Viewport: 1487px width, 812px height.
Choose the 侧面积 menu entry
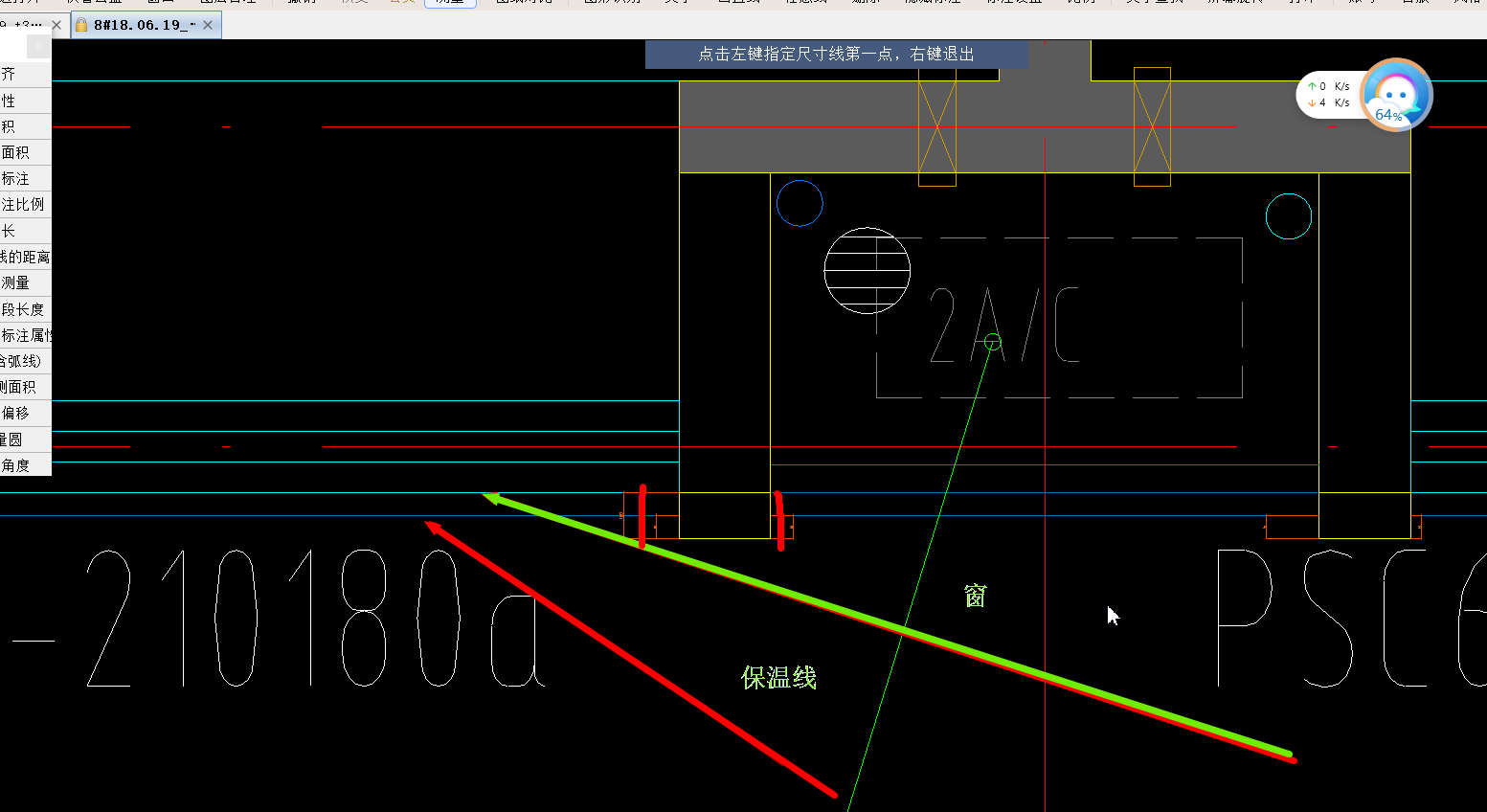[25, 387]
